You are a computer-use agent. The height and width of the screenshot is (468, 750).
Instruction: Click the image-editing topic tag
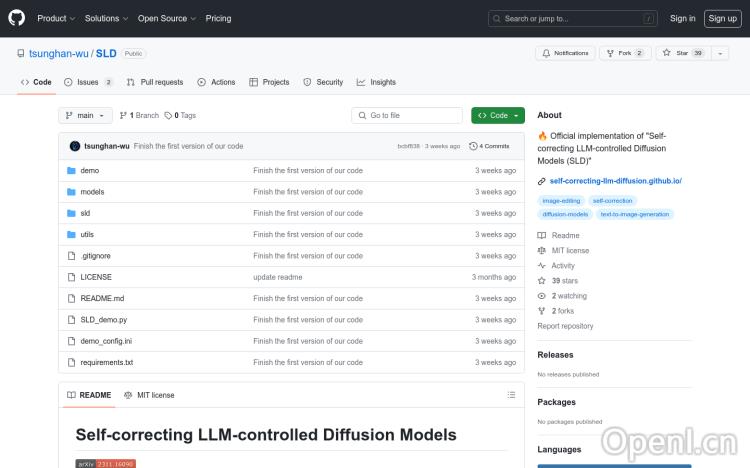(x=561, y=201)
